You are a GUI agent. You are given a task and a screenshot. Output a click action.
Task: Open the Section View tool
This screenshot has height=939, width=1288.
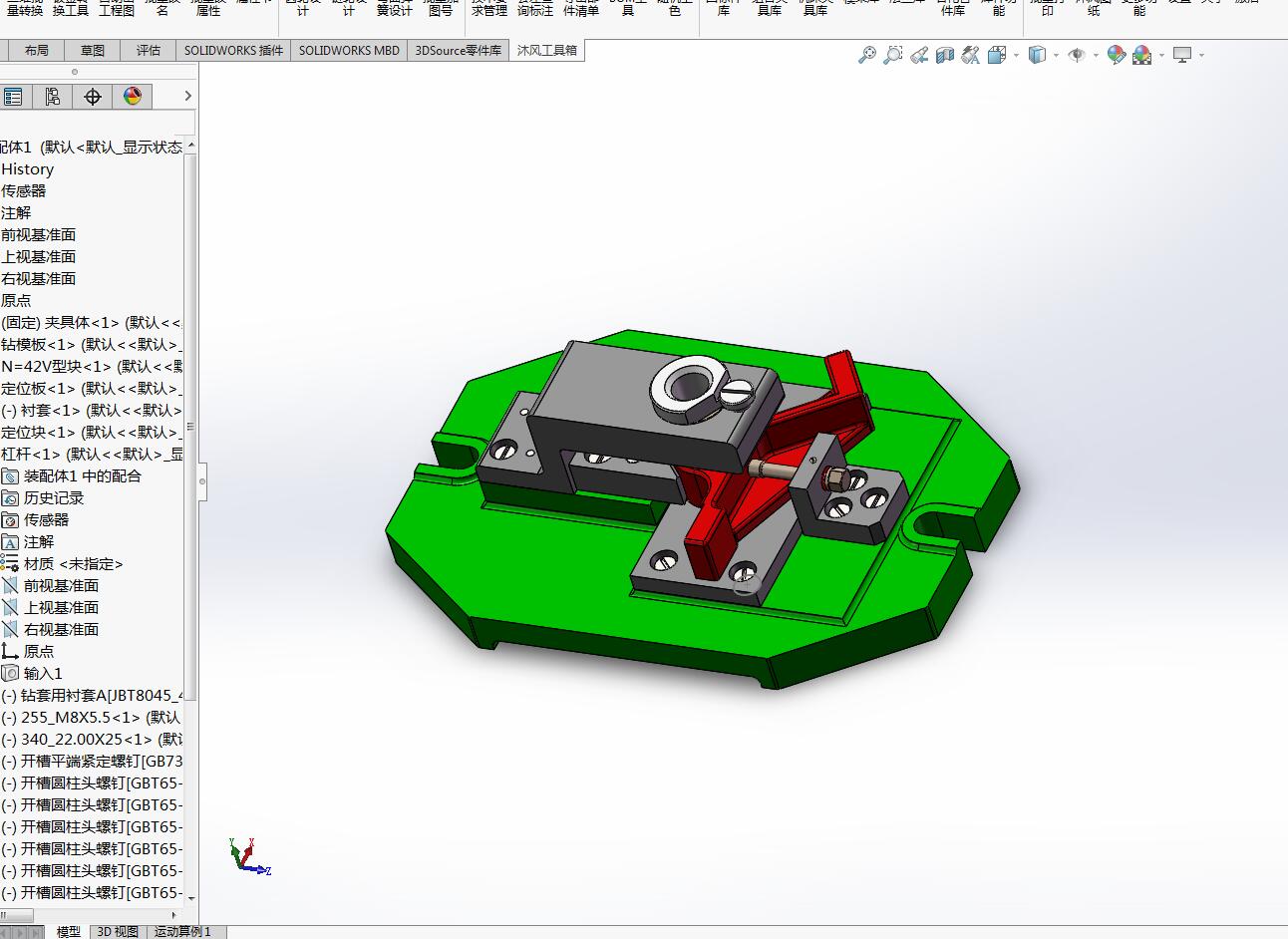pos(942,55)
